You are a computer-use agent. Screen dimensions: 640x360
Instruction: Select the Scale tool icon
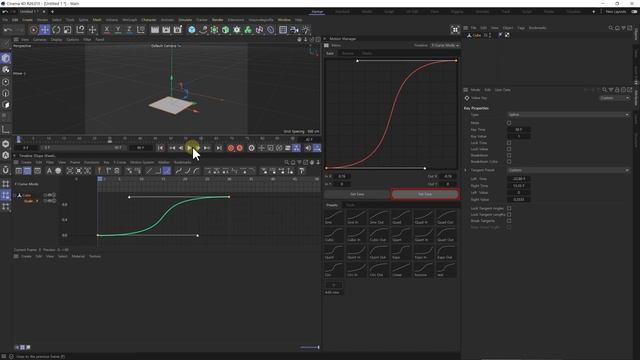point(68,29)
